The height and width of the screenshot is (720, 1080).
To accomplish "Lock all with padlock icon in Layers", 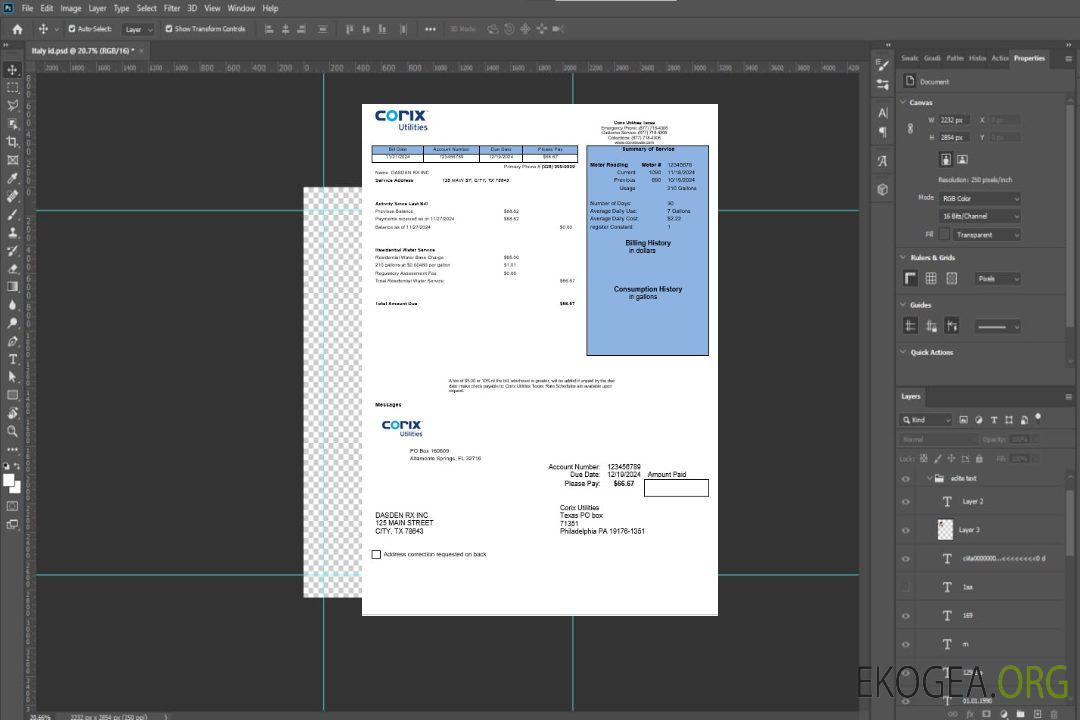I will (979, 458).
